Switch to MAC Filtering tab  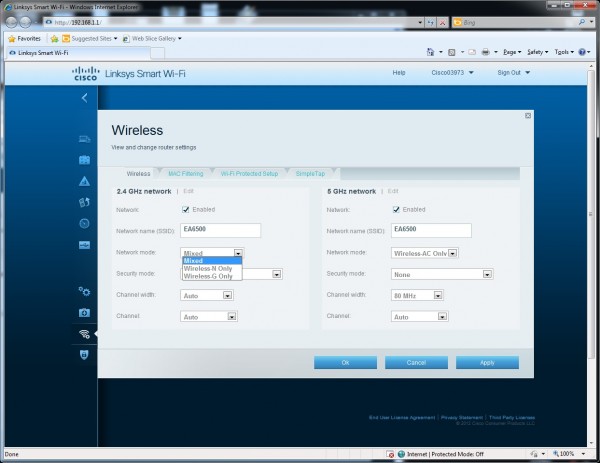pos(186,174)
